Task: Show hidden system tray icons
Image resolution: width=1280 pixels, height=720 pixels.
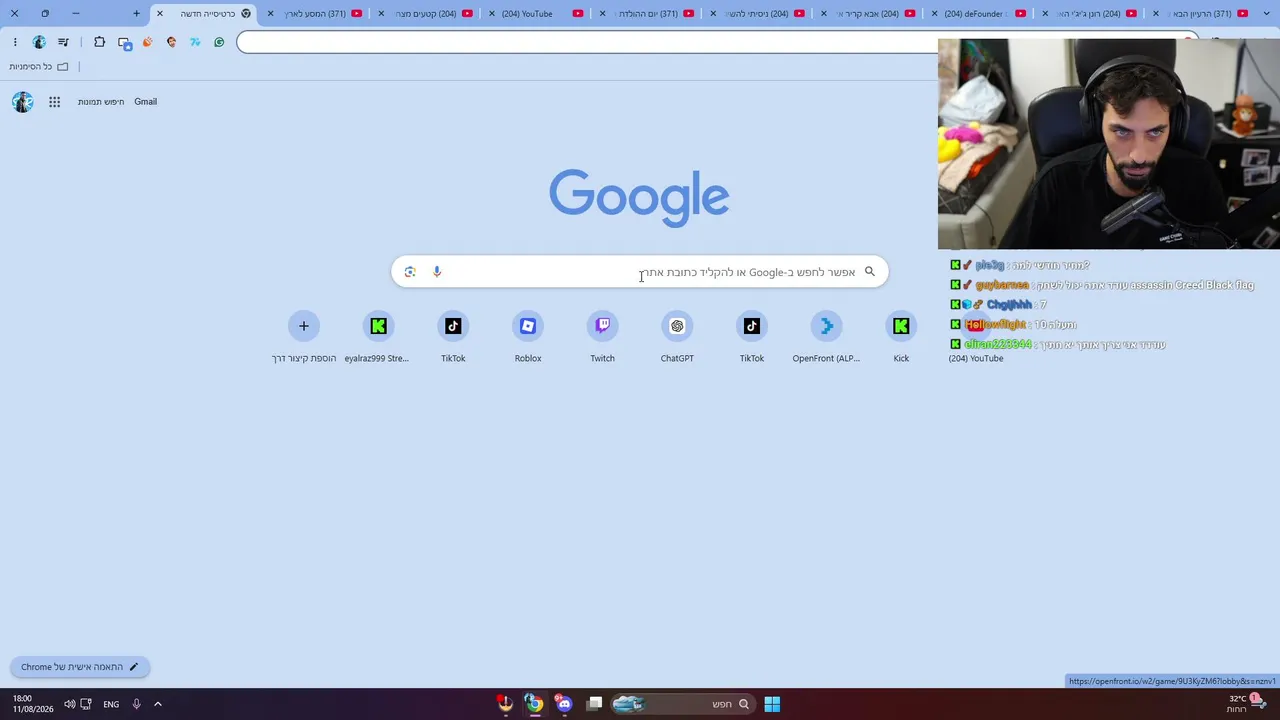Action: tap(158, 704)
